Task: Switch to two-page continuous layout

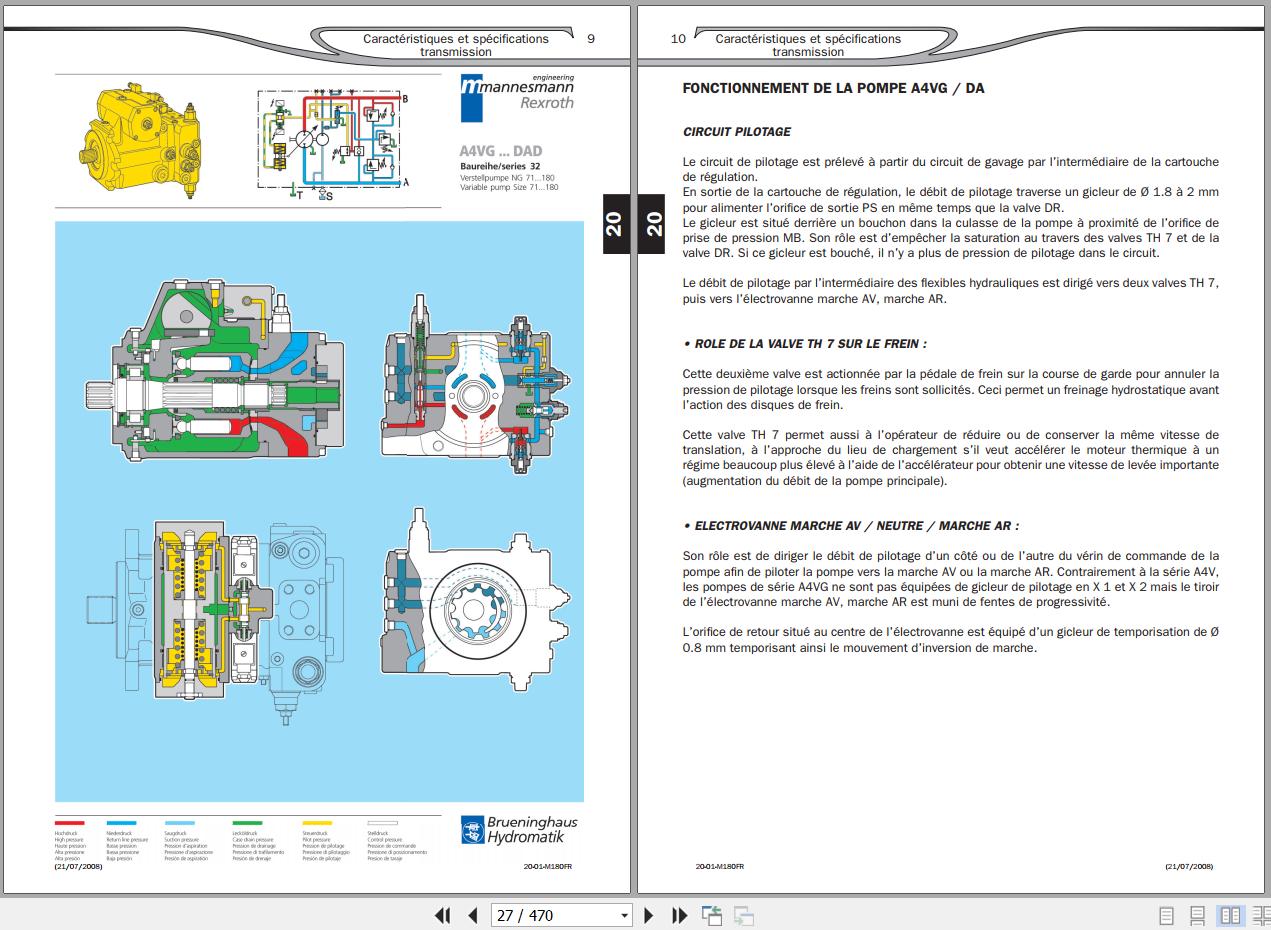Action: click(x=1261, y=915)
